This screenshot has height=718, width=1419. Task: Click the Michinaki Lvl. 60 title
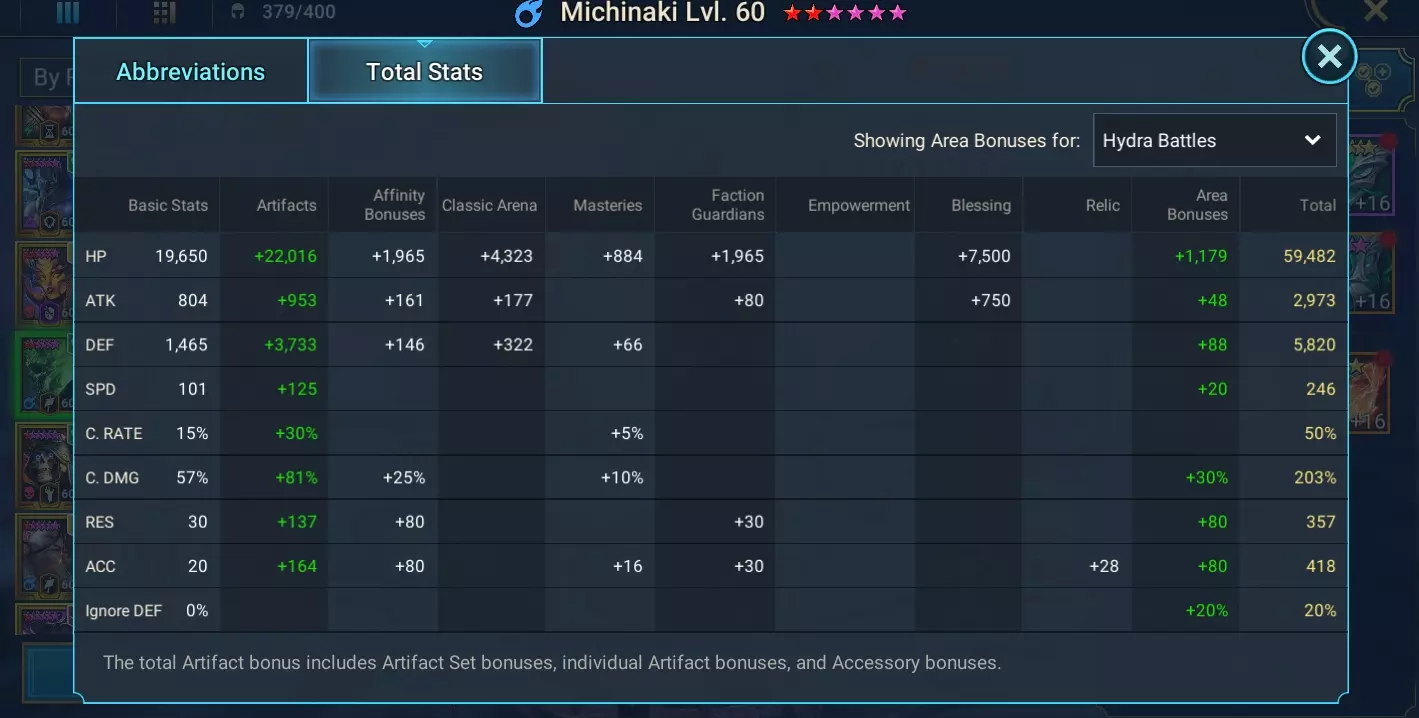(662, 13)
